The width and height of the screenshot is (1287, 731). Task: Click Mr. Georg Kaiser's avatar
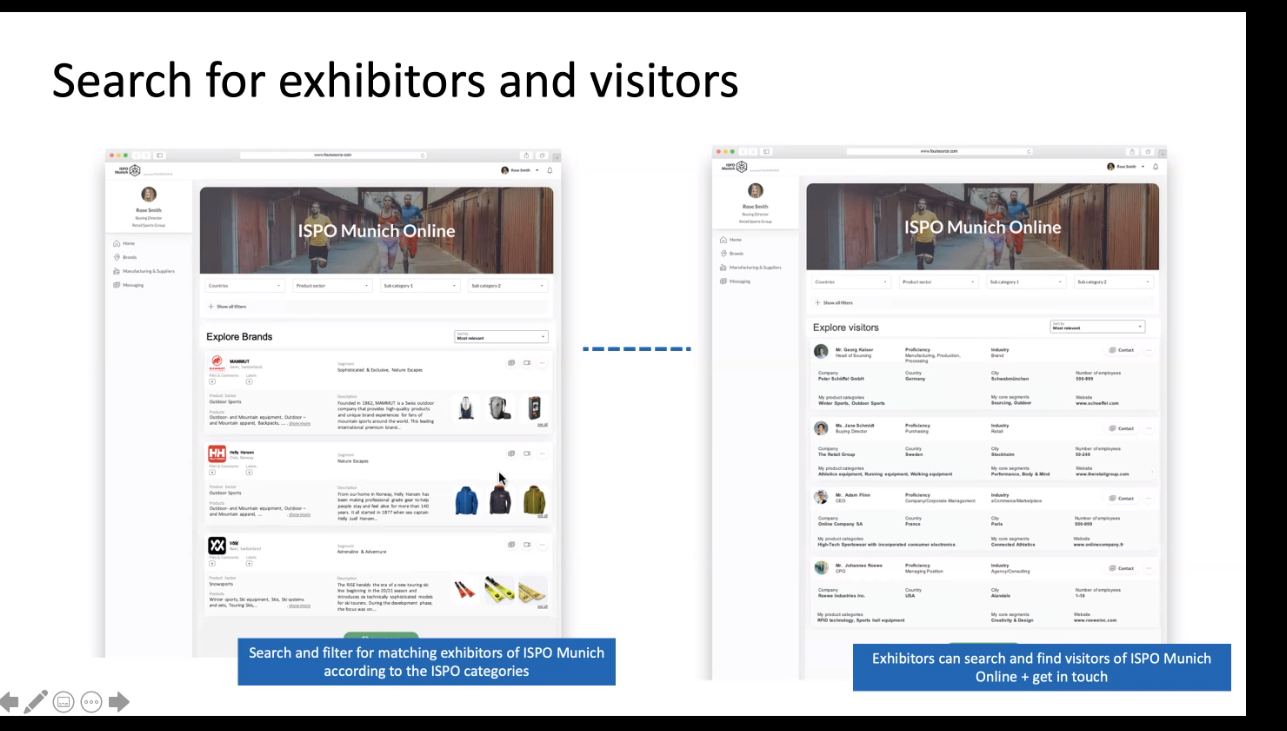pyautogui.click(x=821, y=351)
